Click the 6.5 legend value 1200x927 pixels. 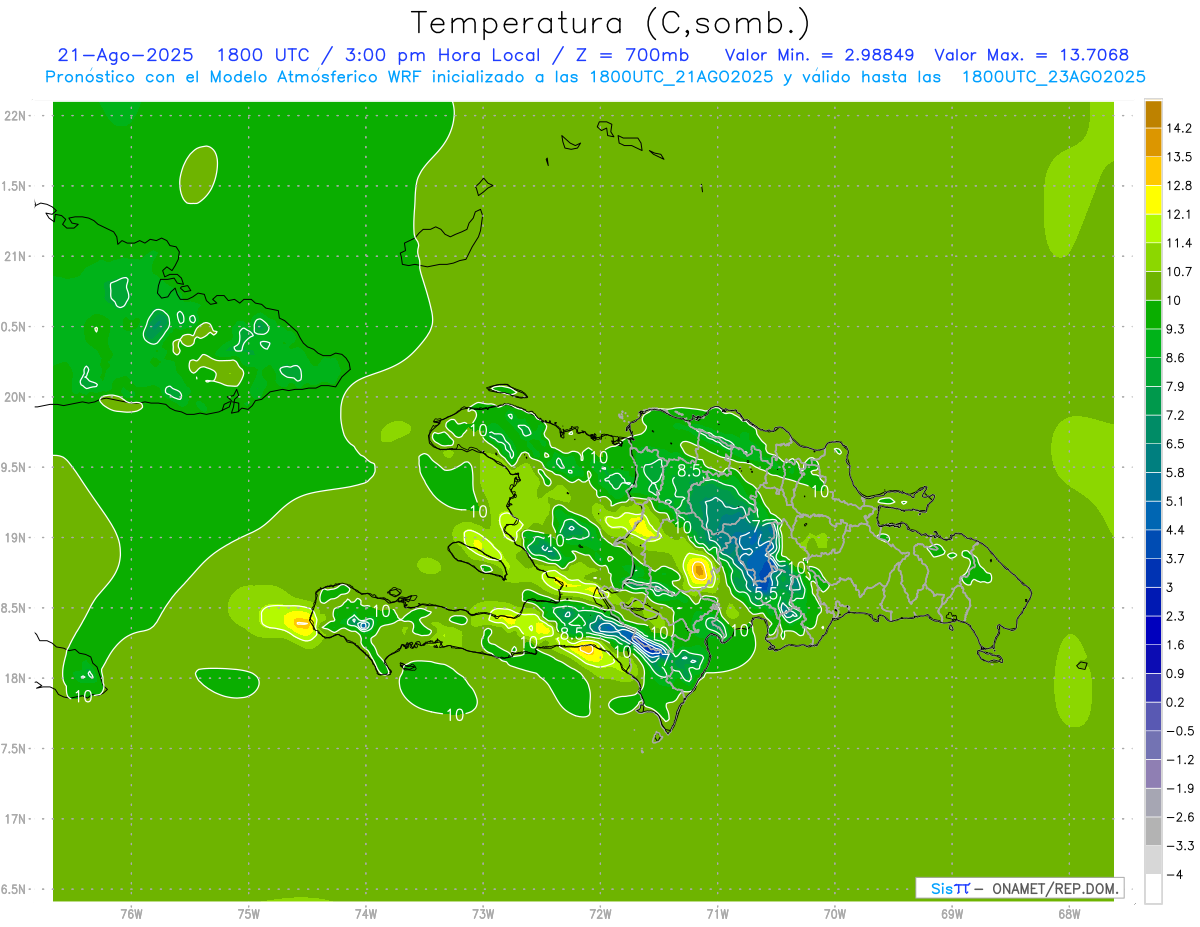point(1176,444)
